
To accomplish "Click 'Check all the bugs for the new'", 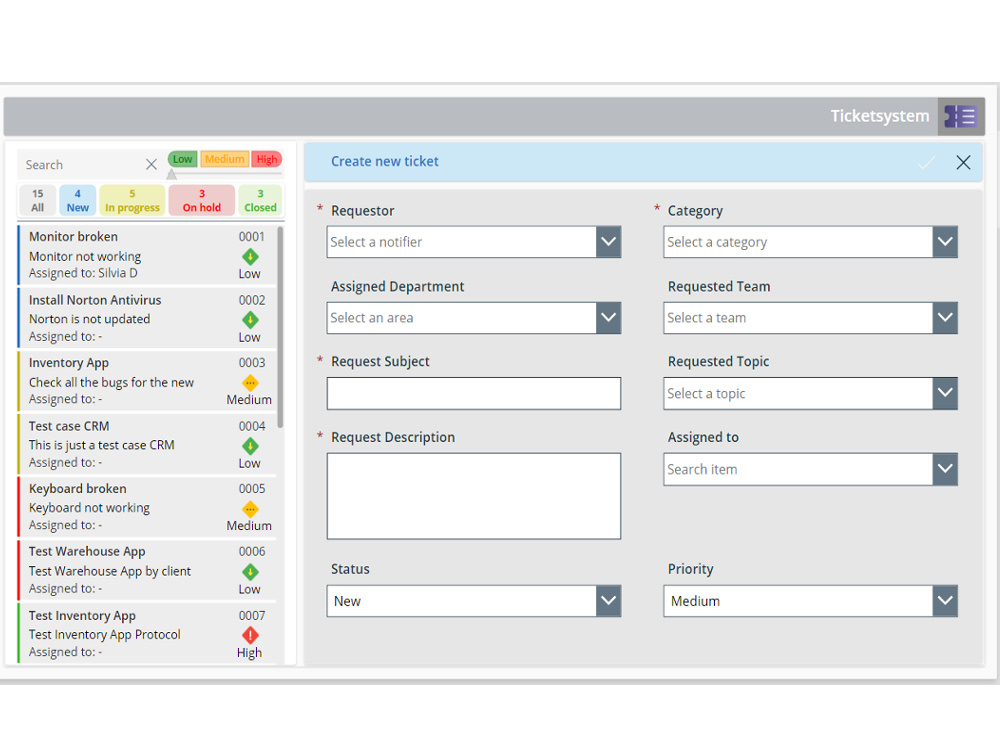I will 111,382.
